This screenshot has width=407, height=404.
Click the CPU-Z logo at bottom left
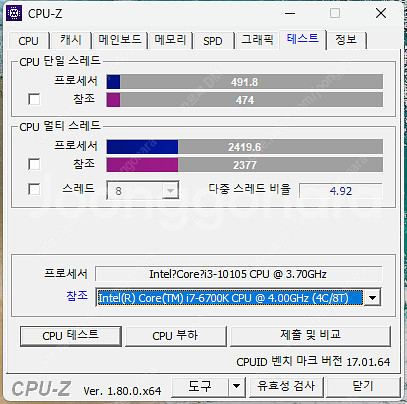point(41,389)
